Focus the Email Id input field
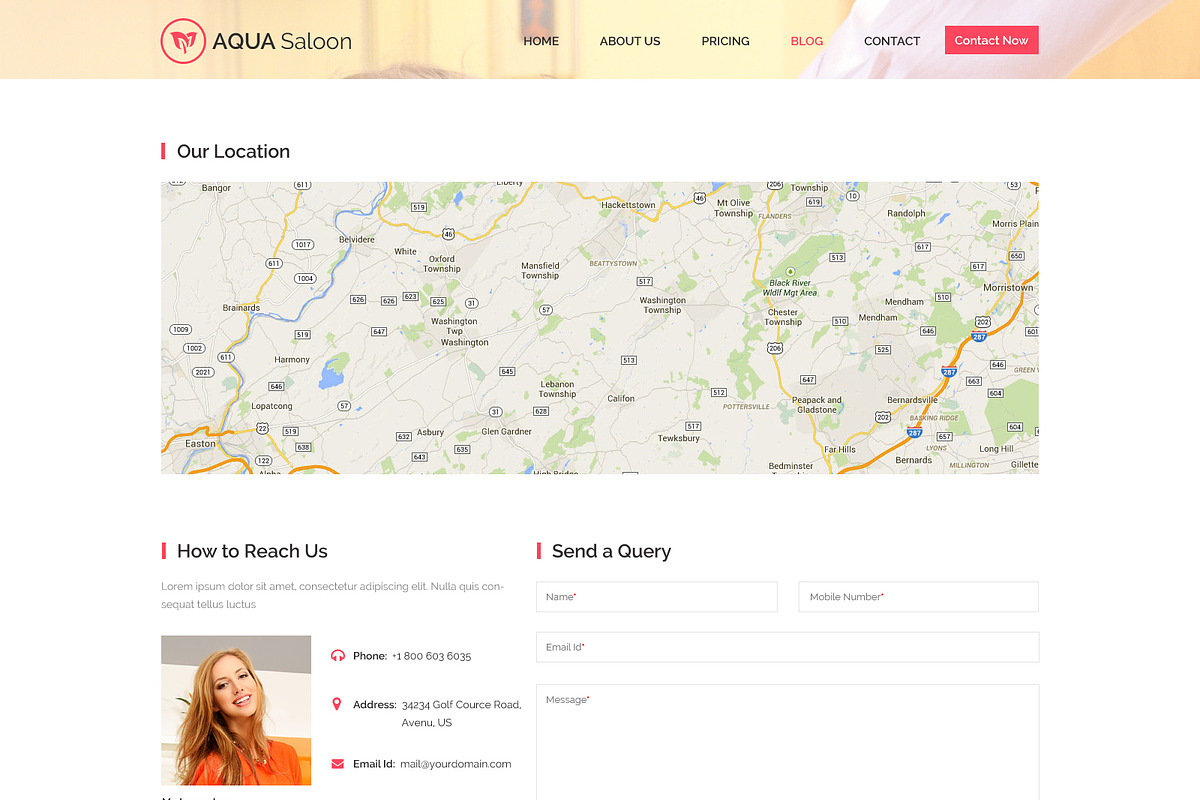Screen dimensions: 1200x800 click(787, 647)
